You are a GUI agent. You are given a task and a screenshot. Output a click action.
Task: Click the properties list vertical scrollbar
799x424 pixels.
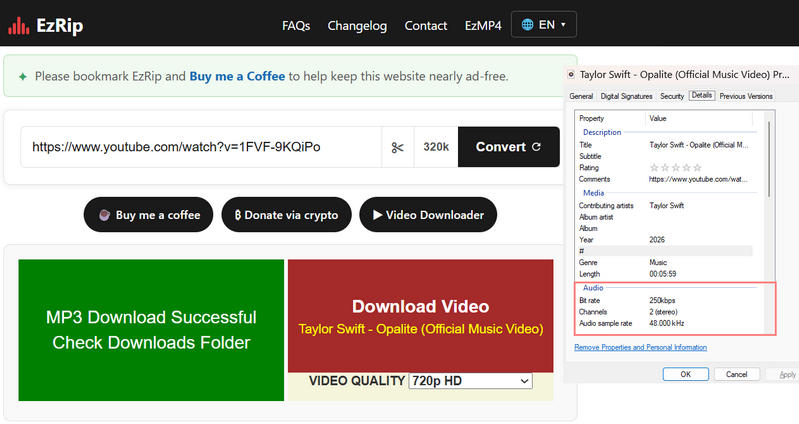point(769,159)
